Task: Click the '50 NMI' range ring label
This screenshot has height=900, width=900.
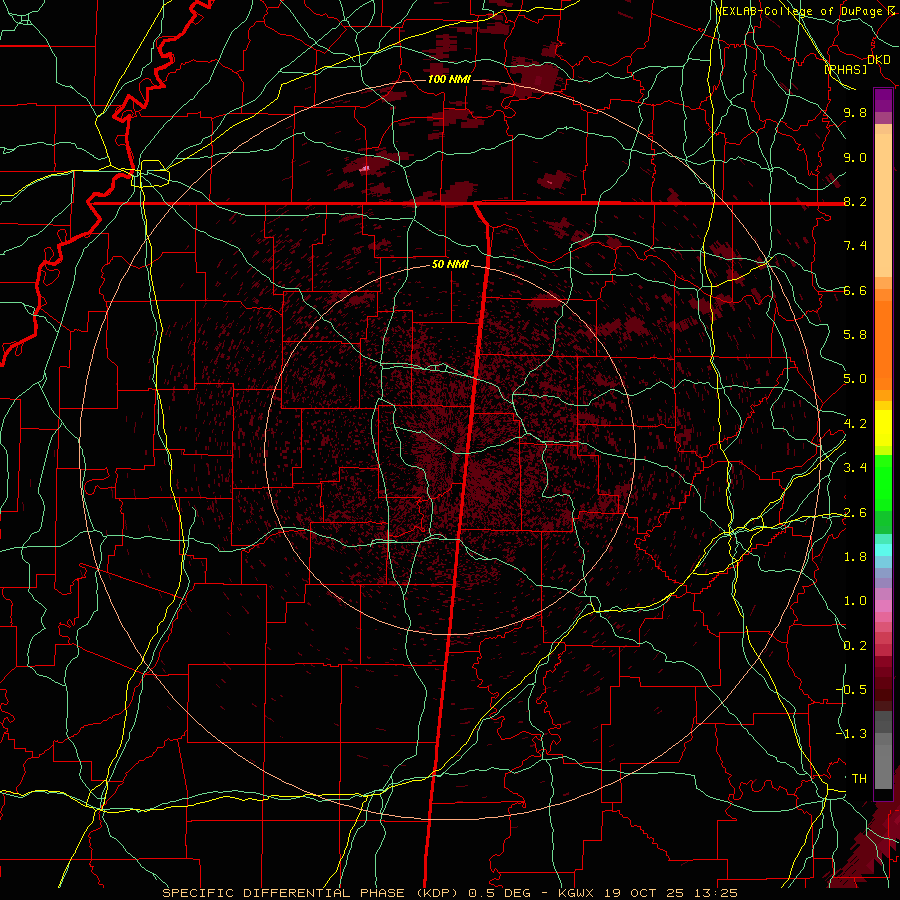Action: (x=450, y=265)
